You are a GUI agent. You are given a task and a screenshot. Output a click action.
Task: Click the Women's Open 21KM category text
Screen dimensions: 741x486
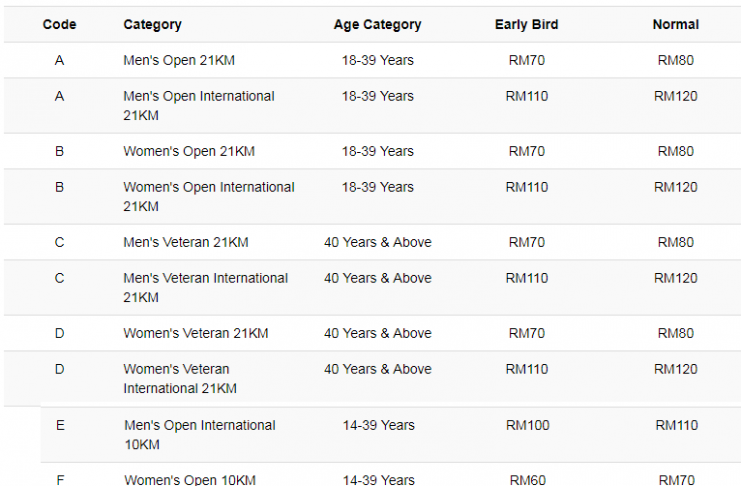(x=189, y=151)
